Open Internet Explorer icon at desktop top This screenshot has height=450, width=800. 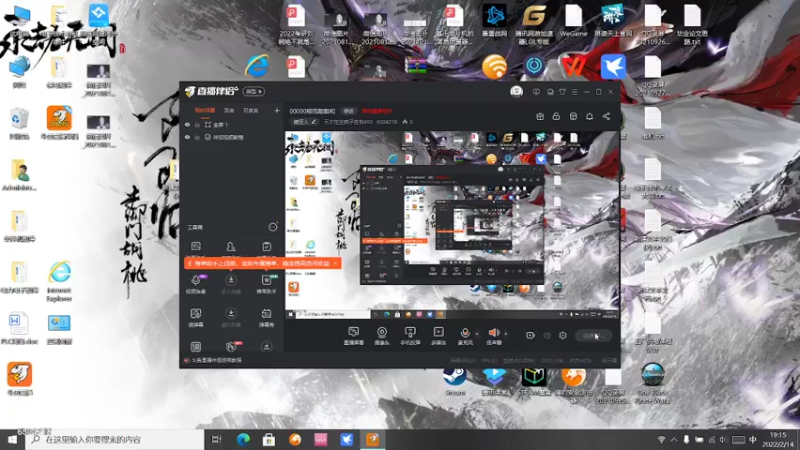point(257,66)
